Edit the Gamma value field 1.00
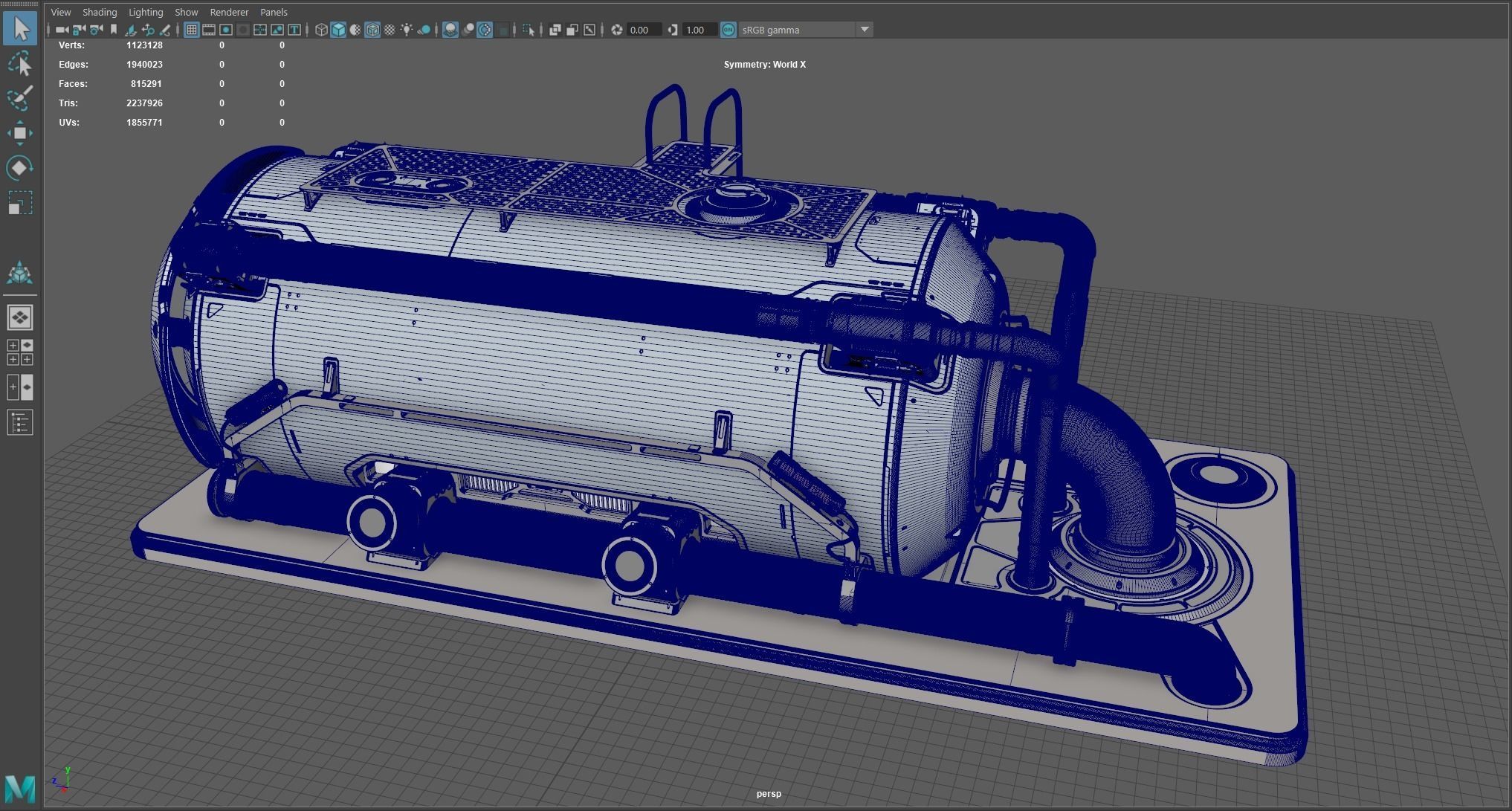 (x=700, y=30)
